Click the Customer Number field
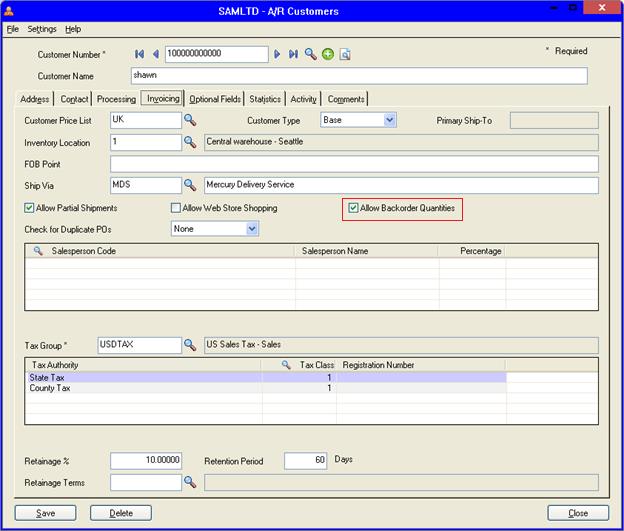 click(217, 54)
